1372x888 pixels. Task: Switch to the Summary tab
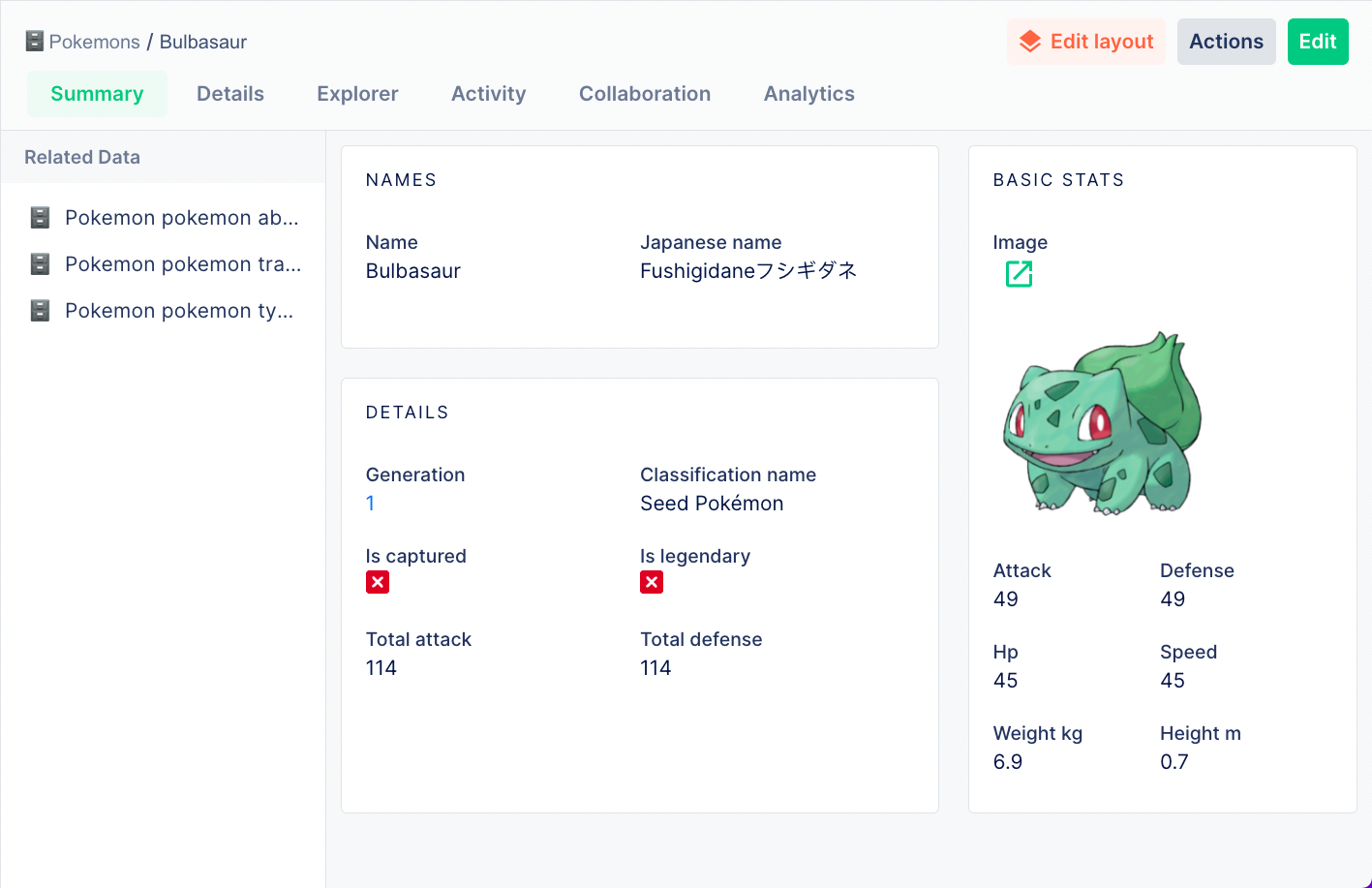pos(97,94)
